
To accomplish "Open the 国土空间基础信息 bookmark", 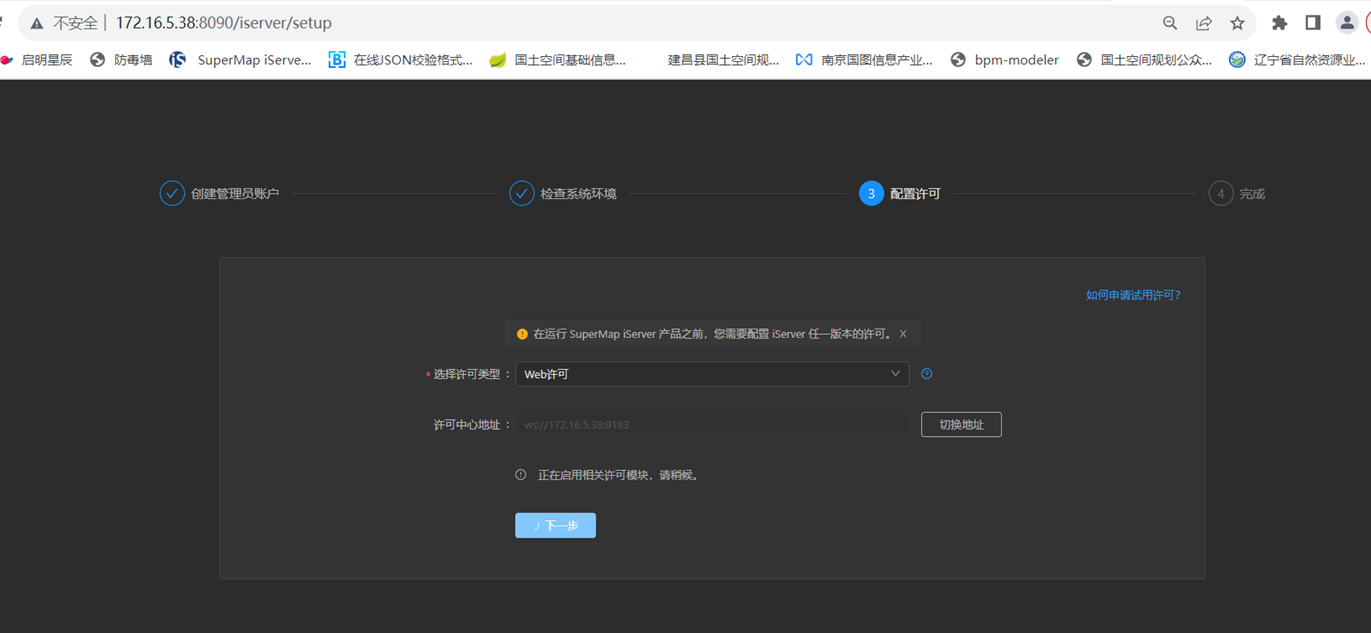I will 558,60.
